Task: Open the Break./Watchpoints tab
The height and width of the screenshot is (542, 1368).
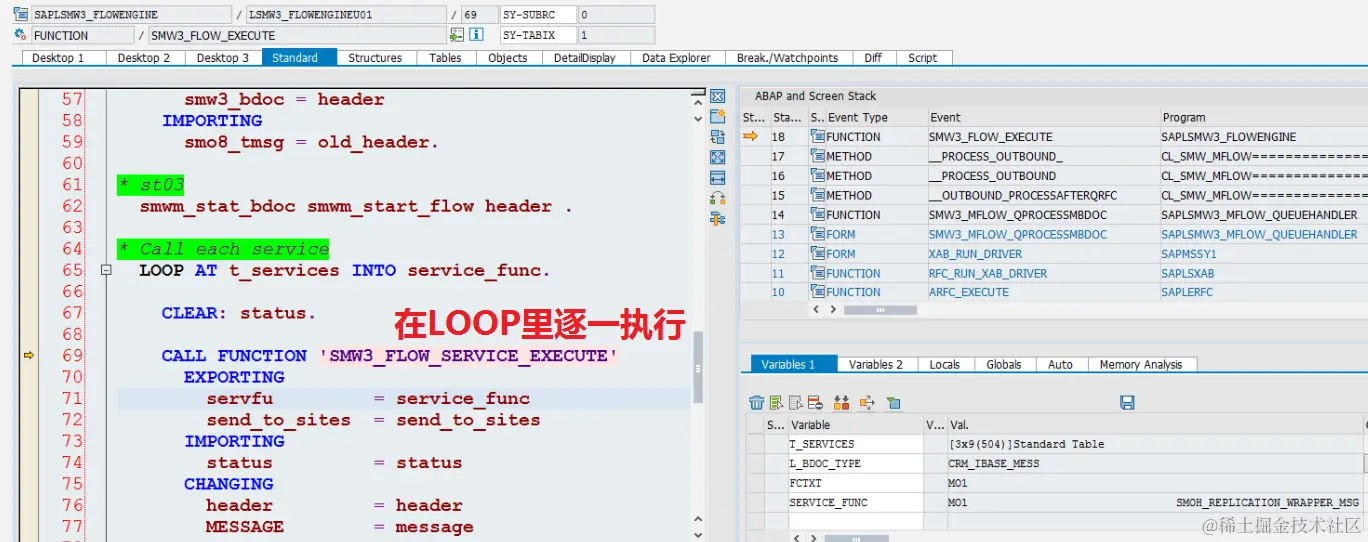Action: [x=788, y=58]
